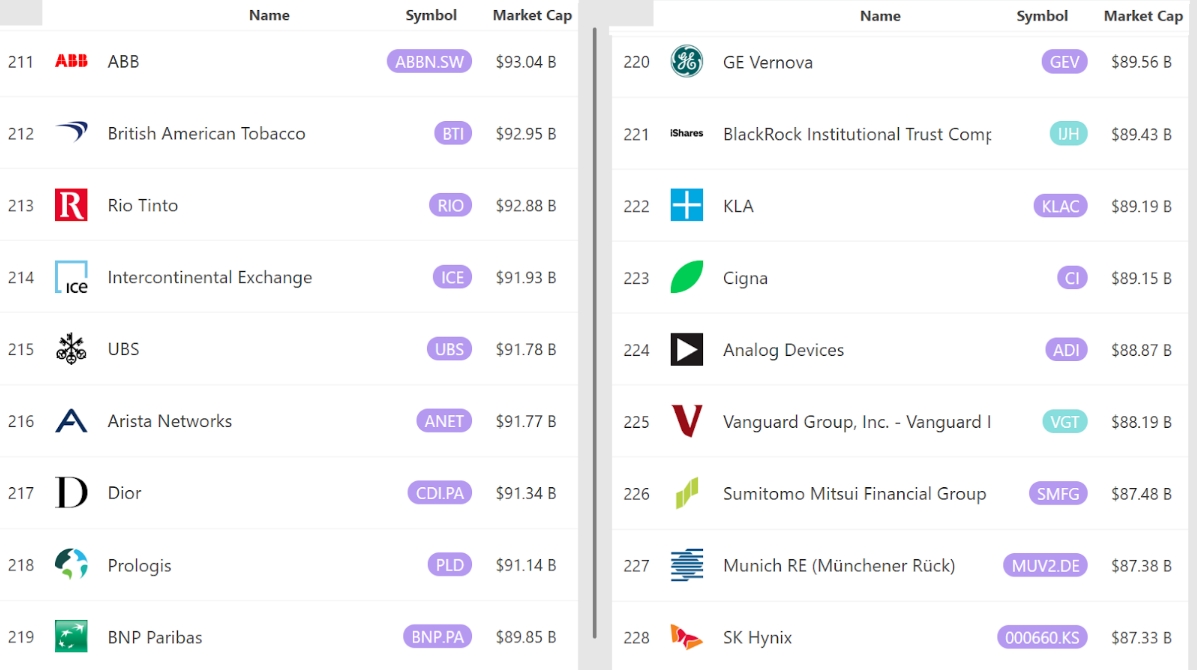Viewport: 1197px width, 670px height.
Task: Click the Dior D logo
Action: click(x=71, y=493)
